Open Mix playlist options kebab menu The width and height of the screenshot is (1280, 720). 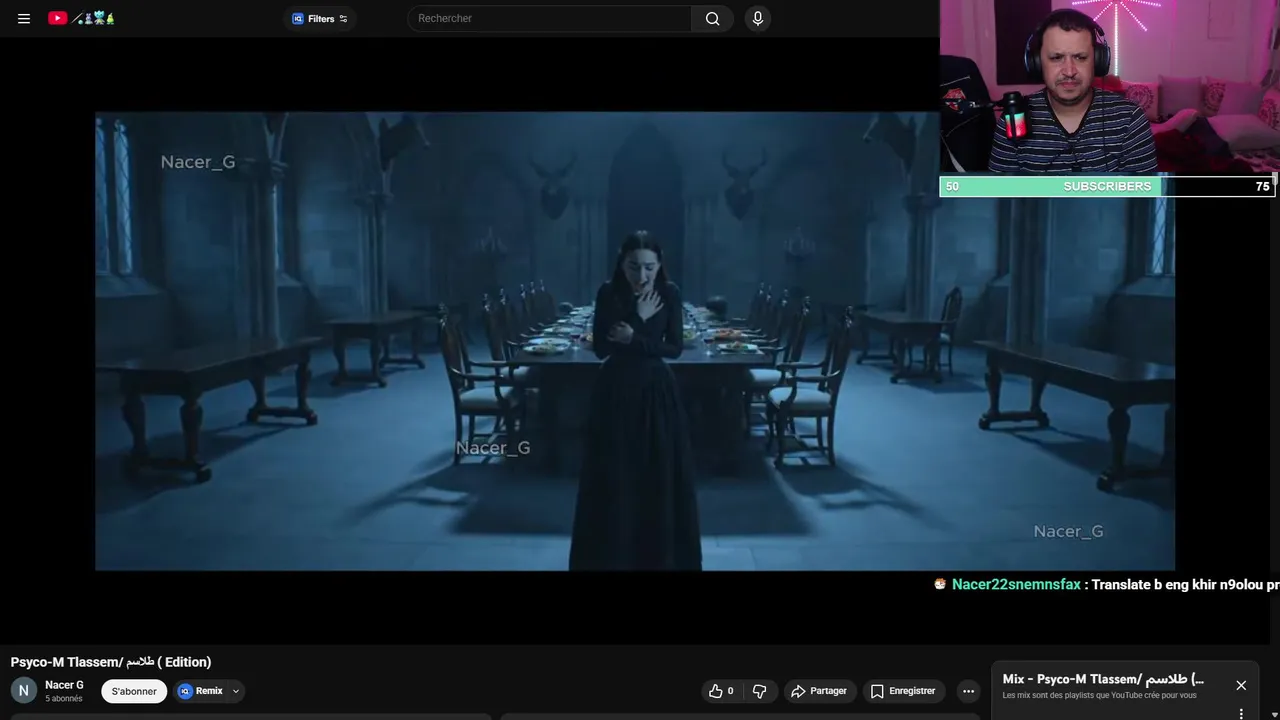pyautogui.click(x=1241, y=714)
